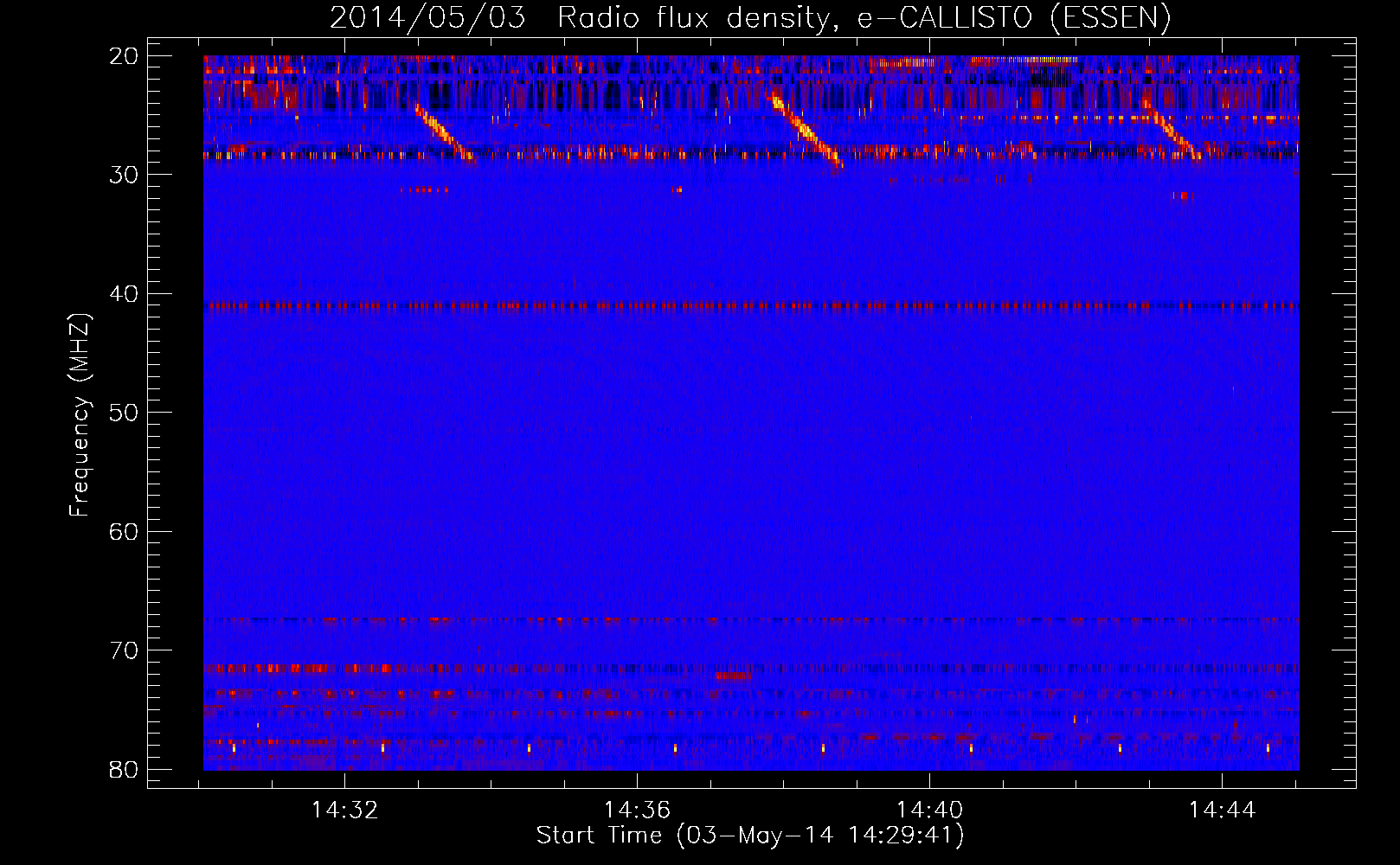Click the '70' frequency tick label
This screenshot has height=865, width=1400.
point(125,650)
